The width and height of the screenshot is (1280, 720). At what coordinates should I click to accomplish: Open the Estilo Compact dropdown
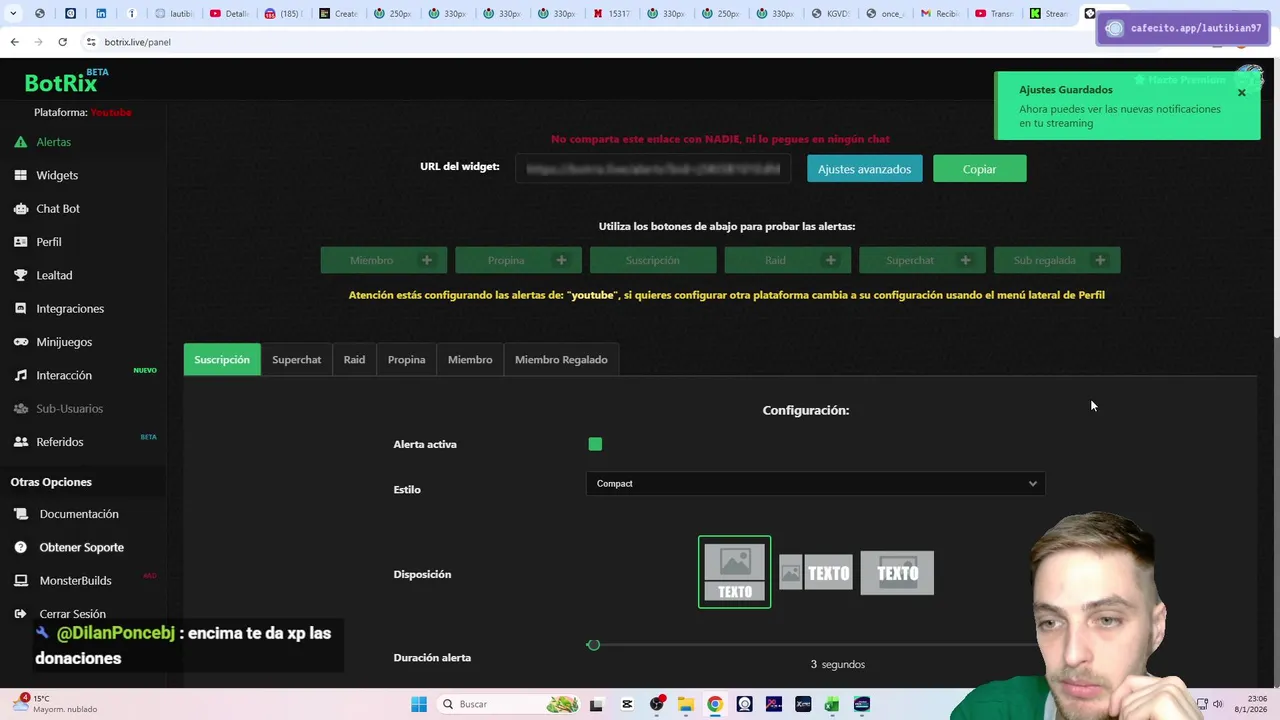(x=815, y=484)
